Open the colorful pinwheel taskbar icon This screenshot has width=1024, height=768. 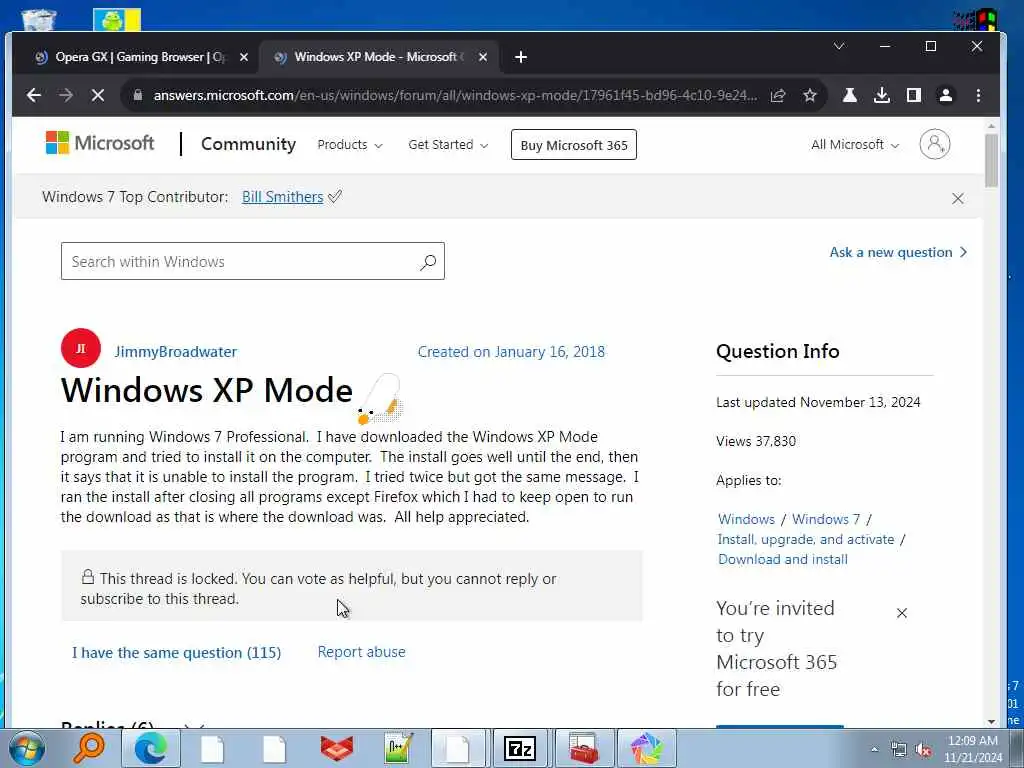click(647, 749)
